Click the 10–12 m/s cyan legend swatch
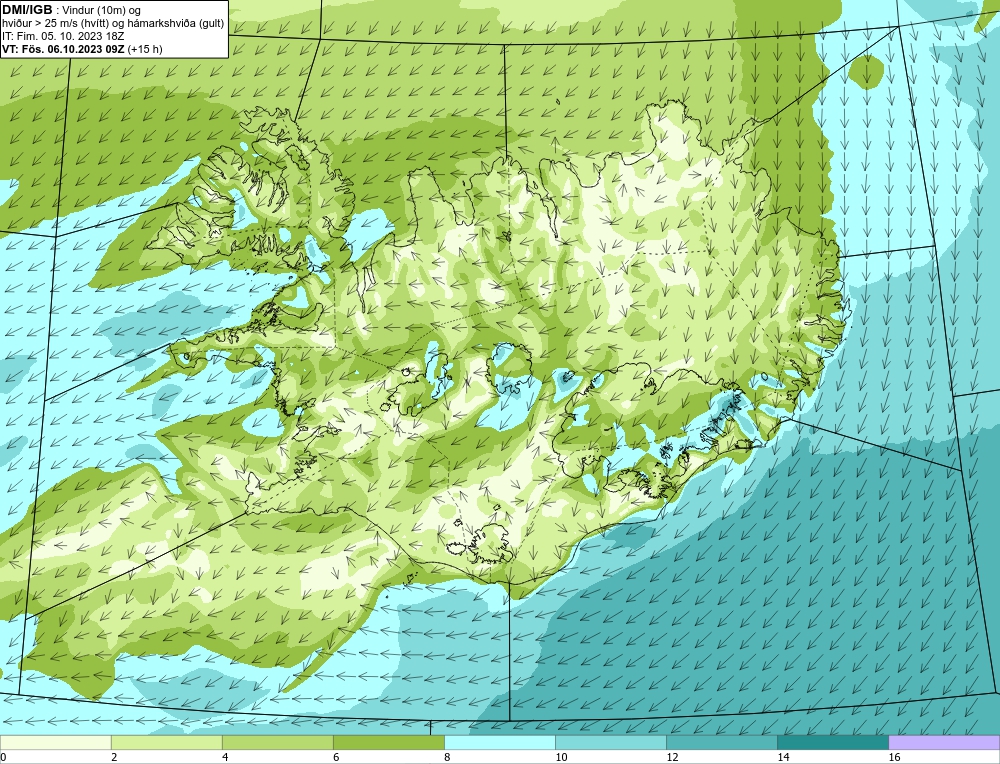 tap(610, 742)
